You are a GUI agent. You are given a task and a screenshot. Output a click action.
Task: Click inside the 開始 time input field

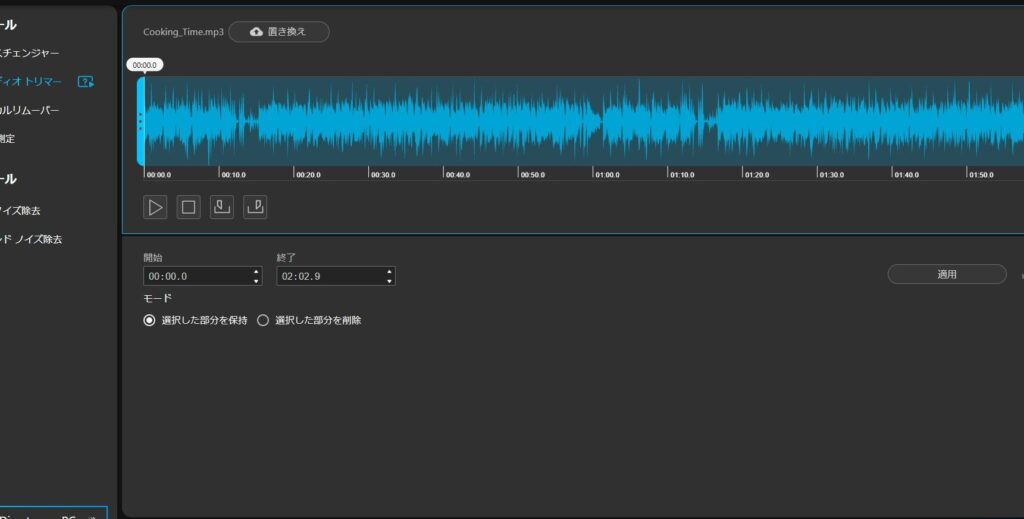pyautogui.click(x=195, y=276)
